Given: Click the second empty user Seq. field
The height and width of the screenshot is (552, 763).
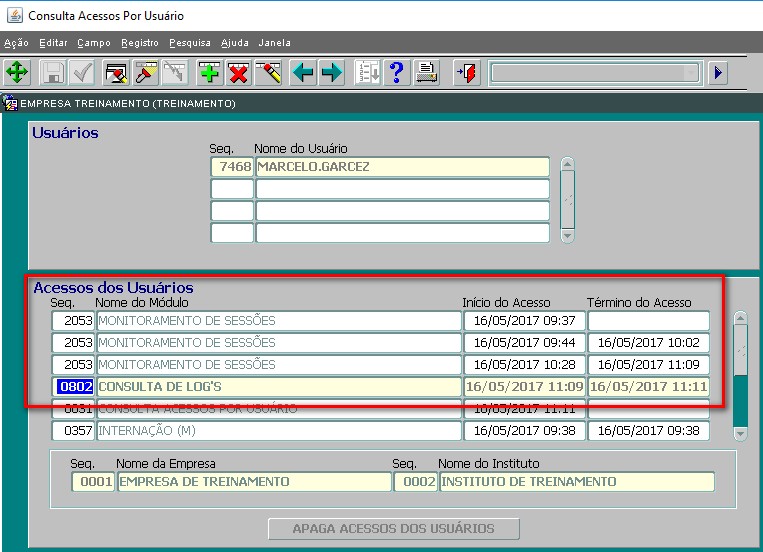Looking at the screenshot, I should pyautogui.click(x=232, y=211).
